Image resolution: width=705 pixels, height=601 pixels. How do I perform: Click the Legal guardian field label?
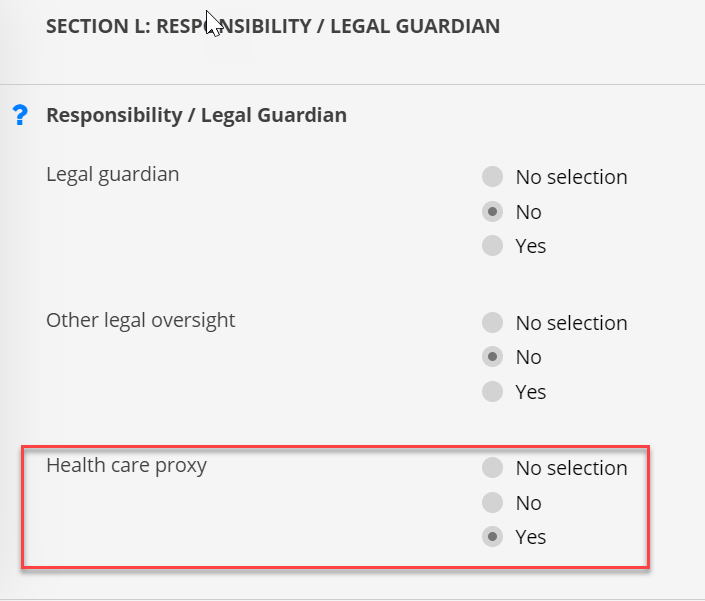pos(112,174)
